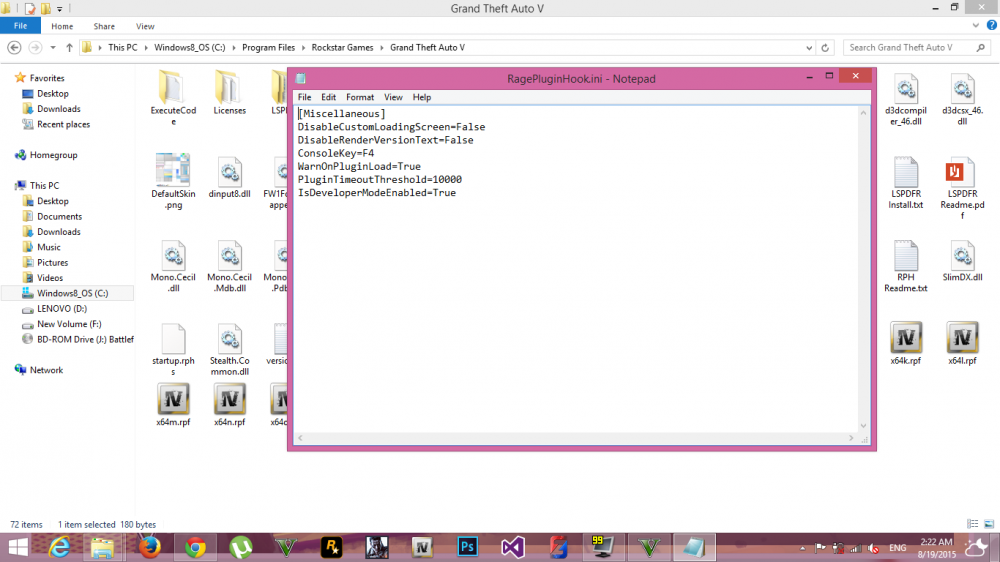
Task: Open Firefox from the taskbar
Action: [x=150, y=547]
